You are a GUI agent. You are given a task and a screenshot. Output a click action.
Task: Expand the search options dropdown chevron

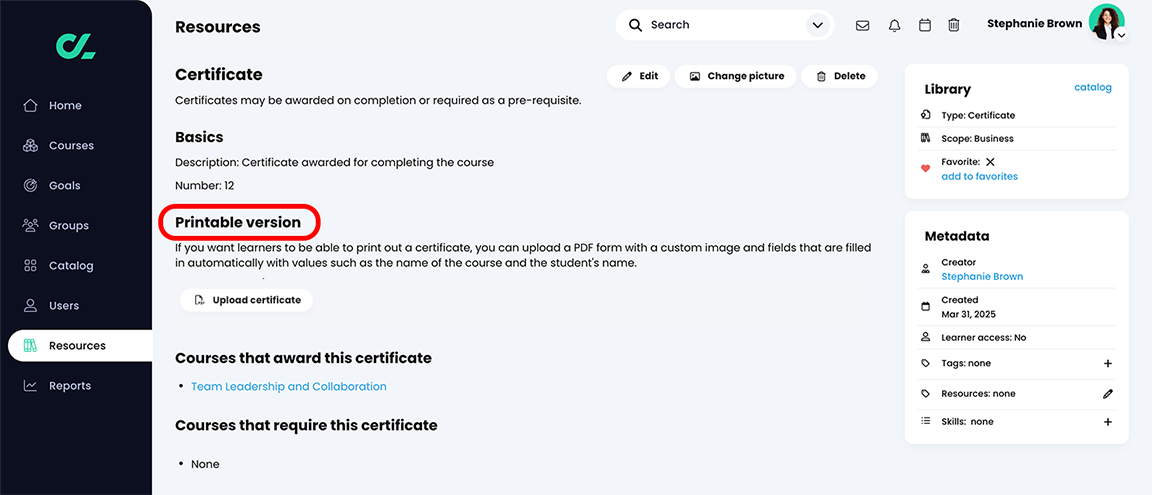[818, 25]
